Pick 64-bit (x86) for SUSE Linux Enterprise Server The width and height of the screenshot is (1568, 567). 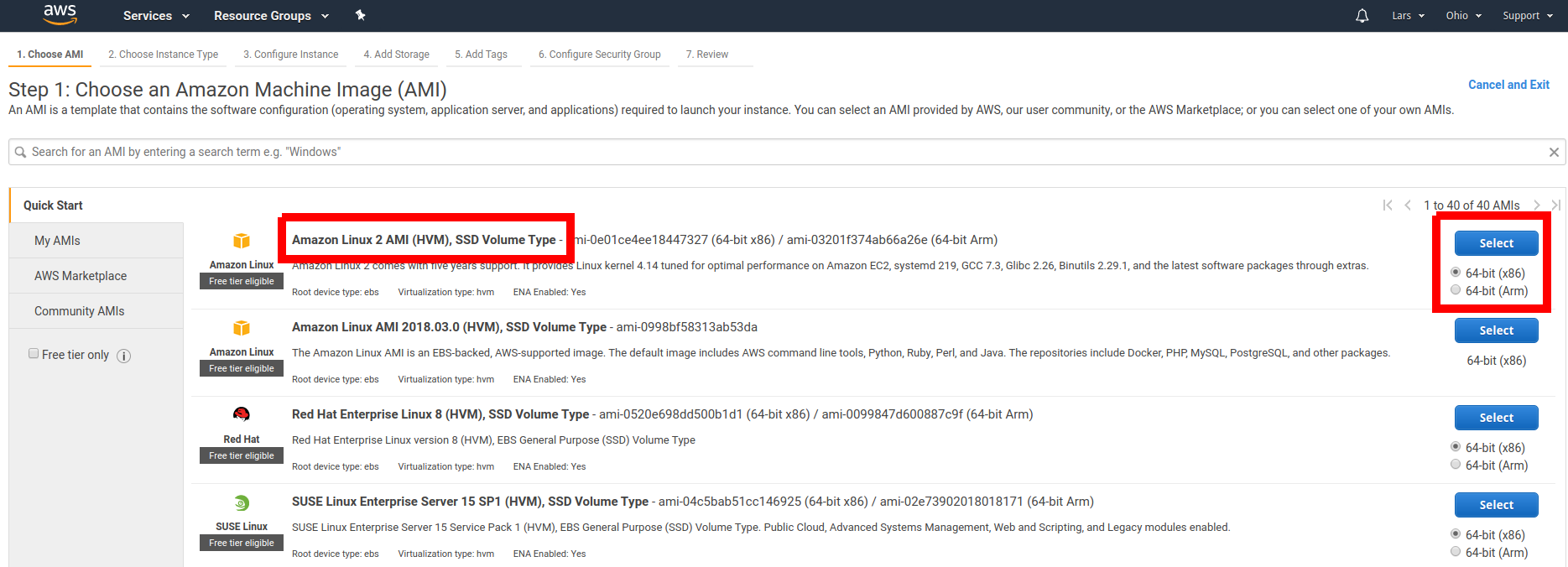(x=1456, y=534)
